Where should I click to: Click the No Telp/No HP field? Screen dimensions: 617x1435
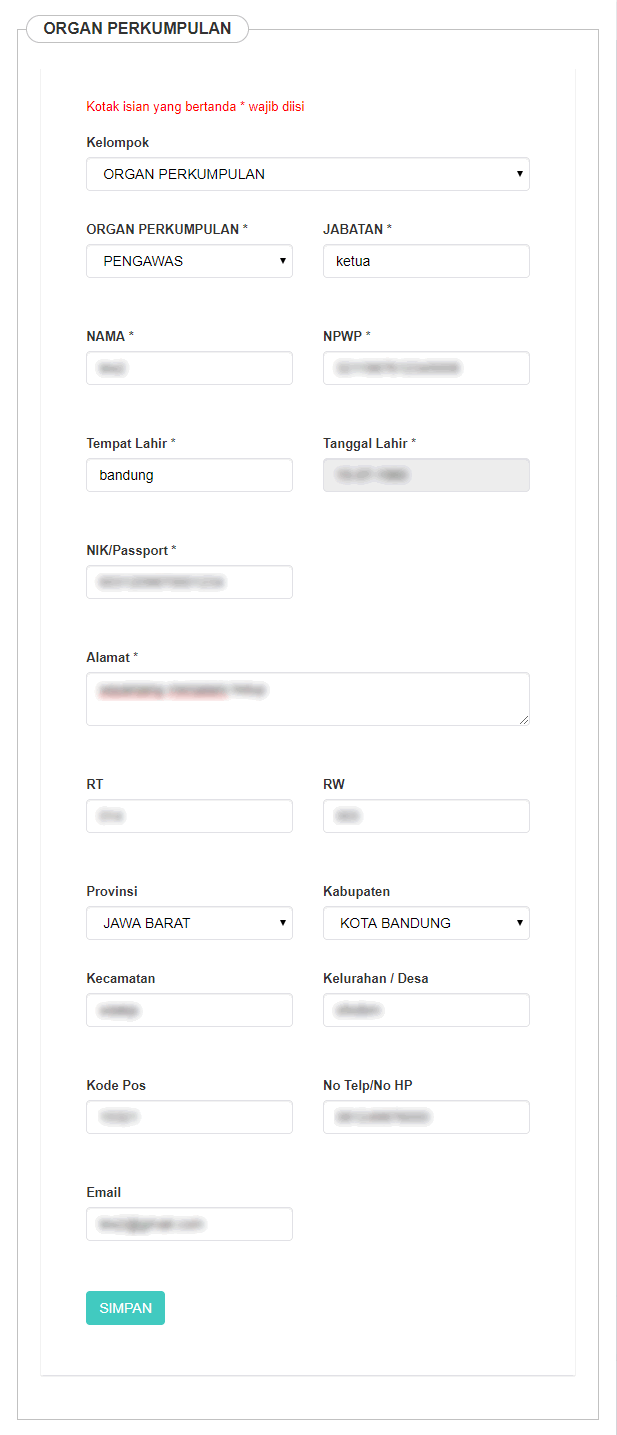coord(426,1117)
